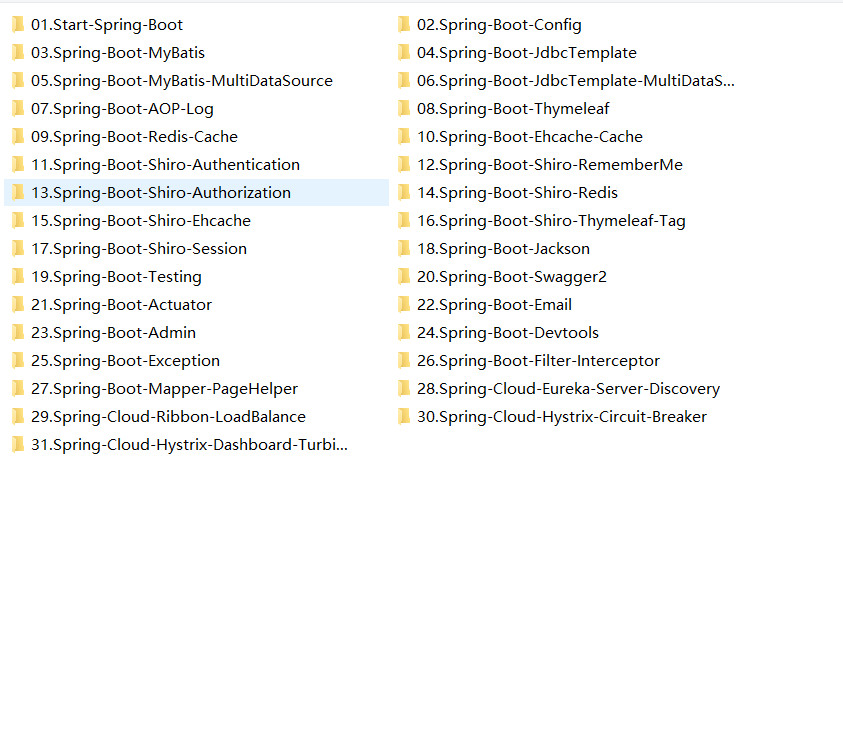Click the name "10.Spring-Boot-Ehcache-Cache"
Screen dimensions: 843x746
pyautogui.click(x=530, y=137)
